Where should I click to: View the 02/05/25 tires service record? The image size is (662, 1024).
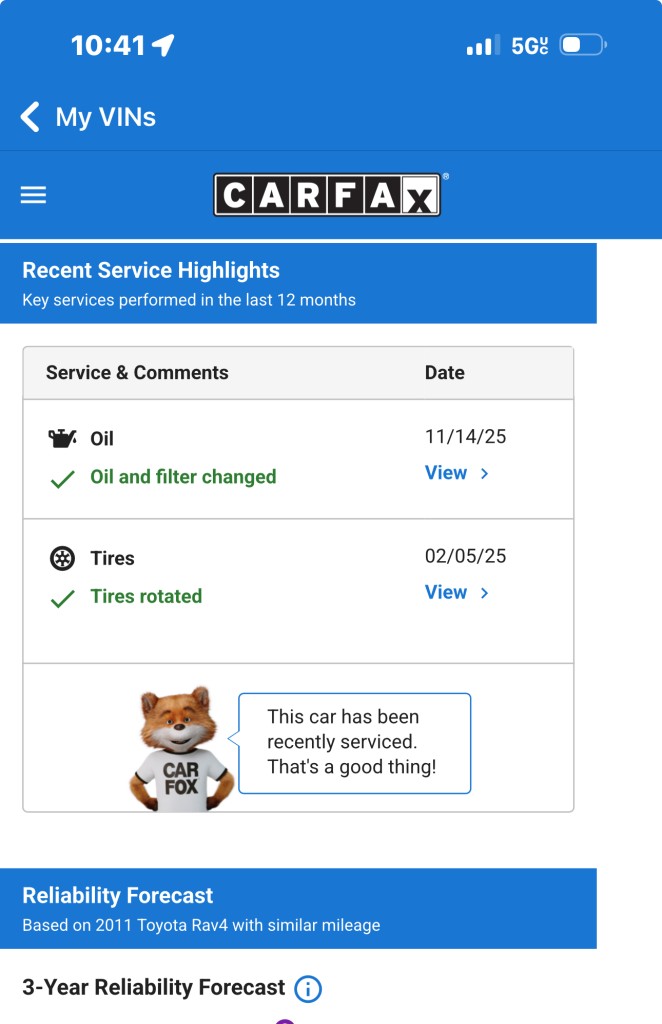(x=446, y=592)
